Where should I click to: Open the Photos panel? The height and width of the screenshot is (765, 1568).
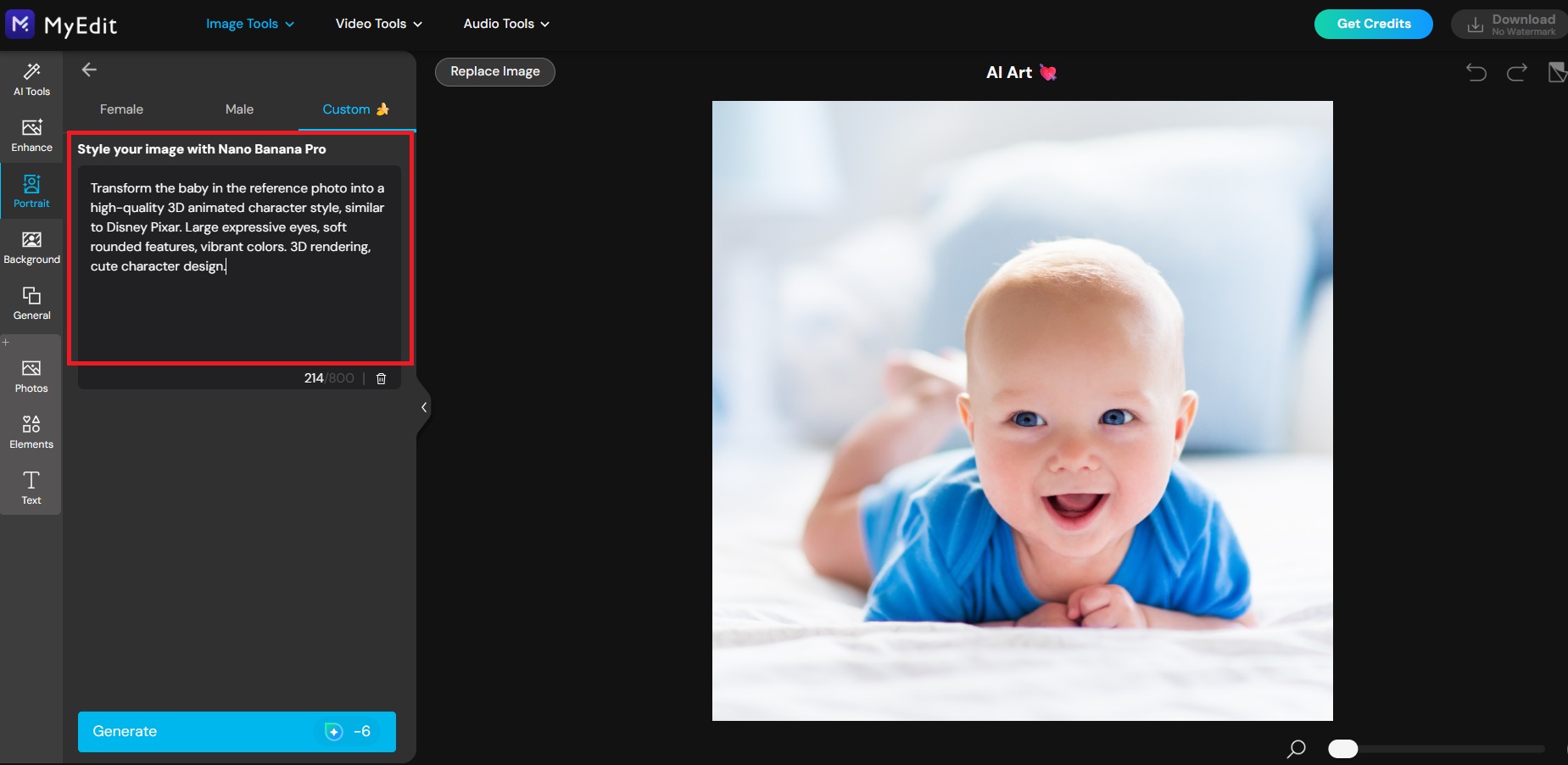click(x=31, y=376)
